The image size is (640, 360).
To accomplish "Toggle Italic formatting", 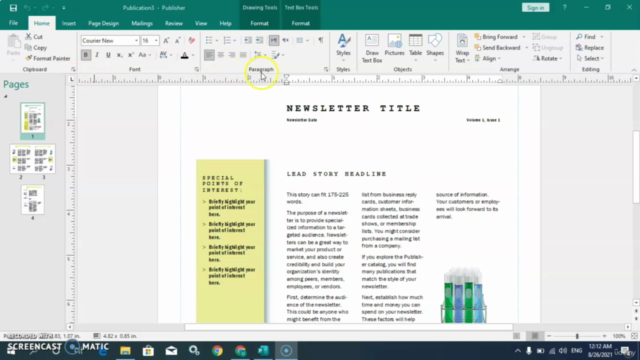I will (97, 55).
